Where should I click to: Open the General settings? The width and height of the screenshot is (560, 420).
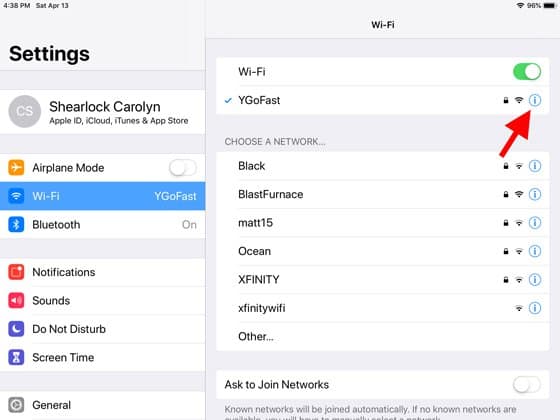click(x=102, y=405)
